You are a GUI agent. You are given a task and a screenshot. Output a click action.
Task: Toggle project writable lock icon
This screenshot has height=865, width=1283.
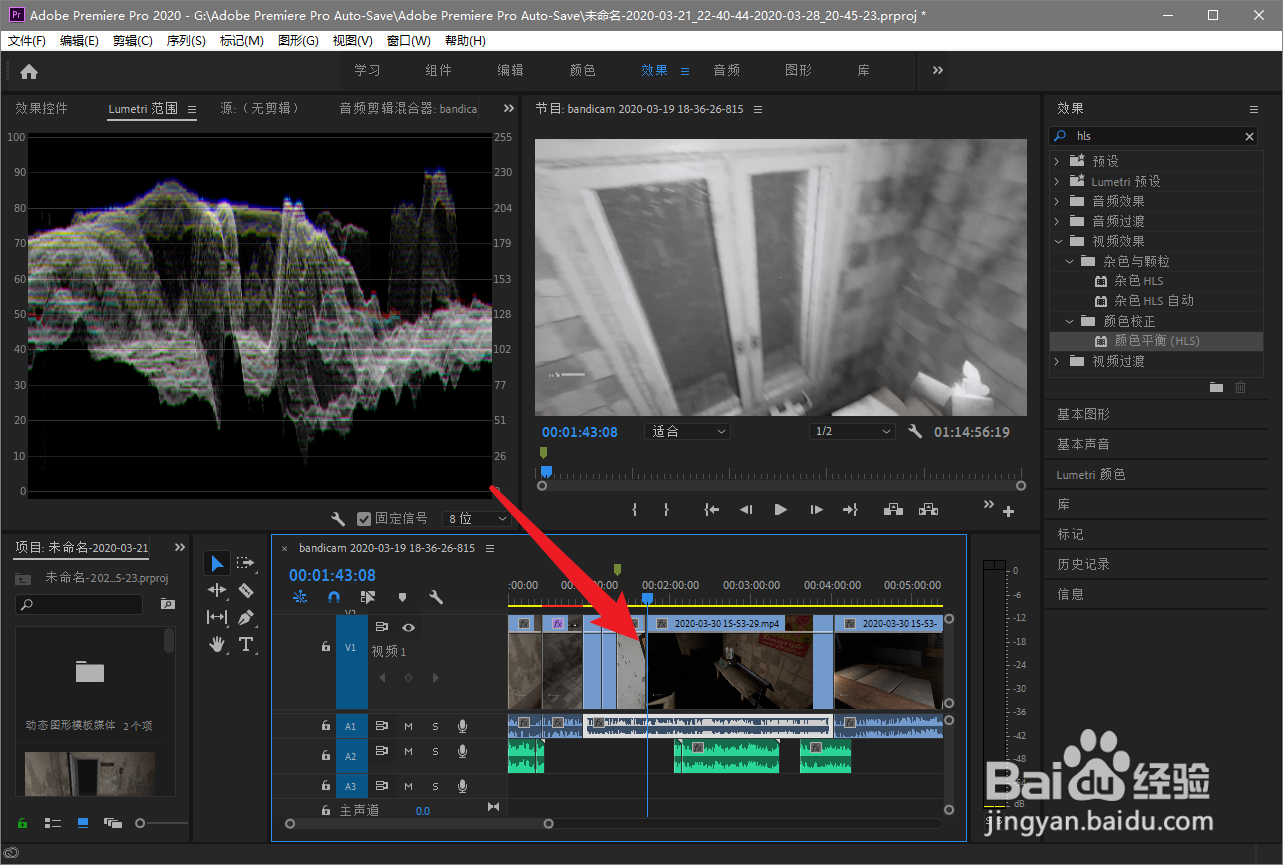click(x=22, y=823)
